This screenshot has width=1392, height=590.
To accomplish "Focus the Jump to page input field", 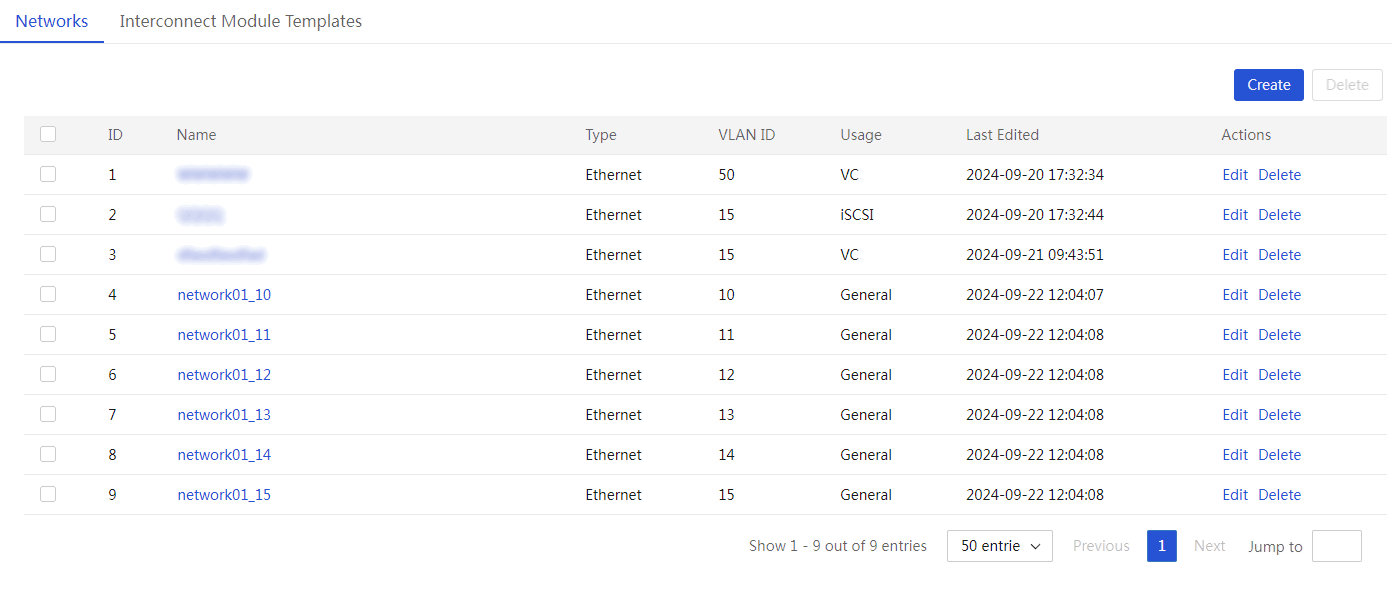I will click(x=1336, y=546).
